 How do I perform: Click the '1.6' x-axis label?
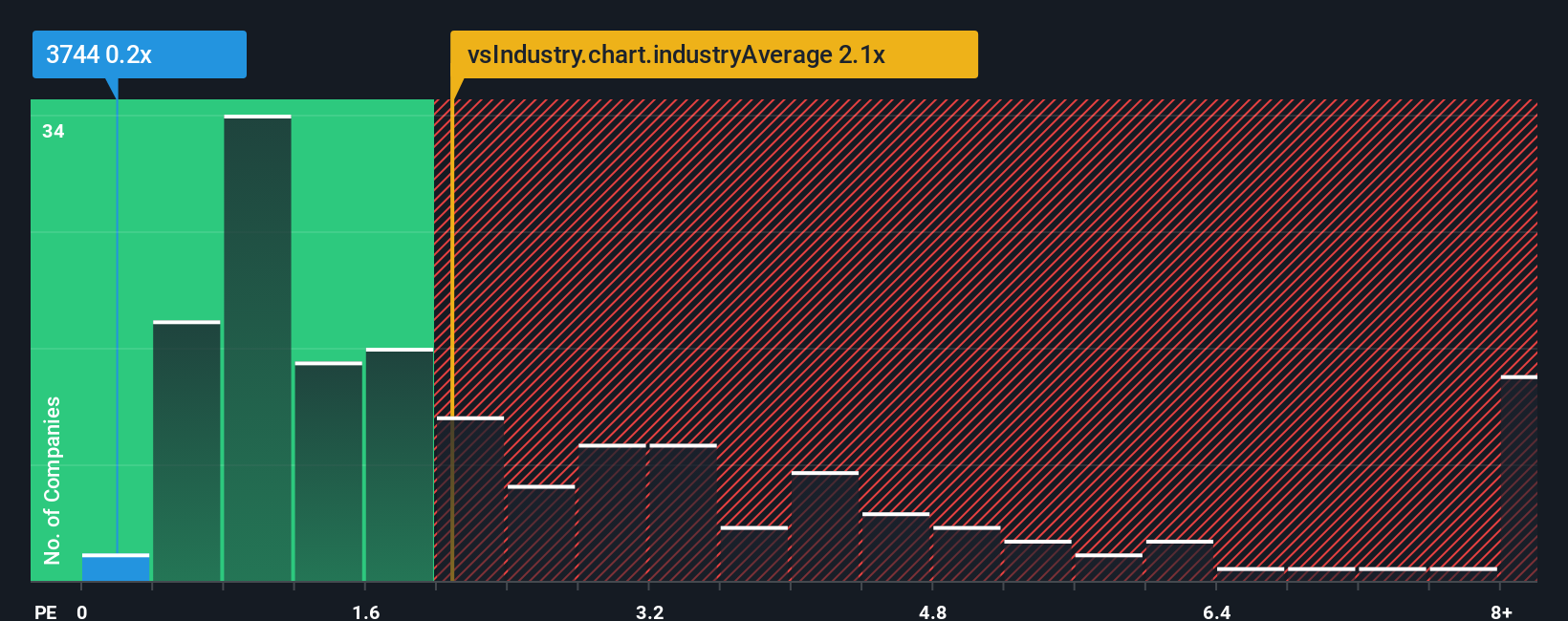[365, 611]
